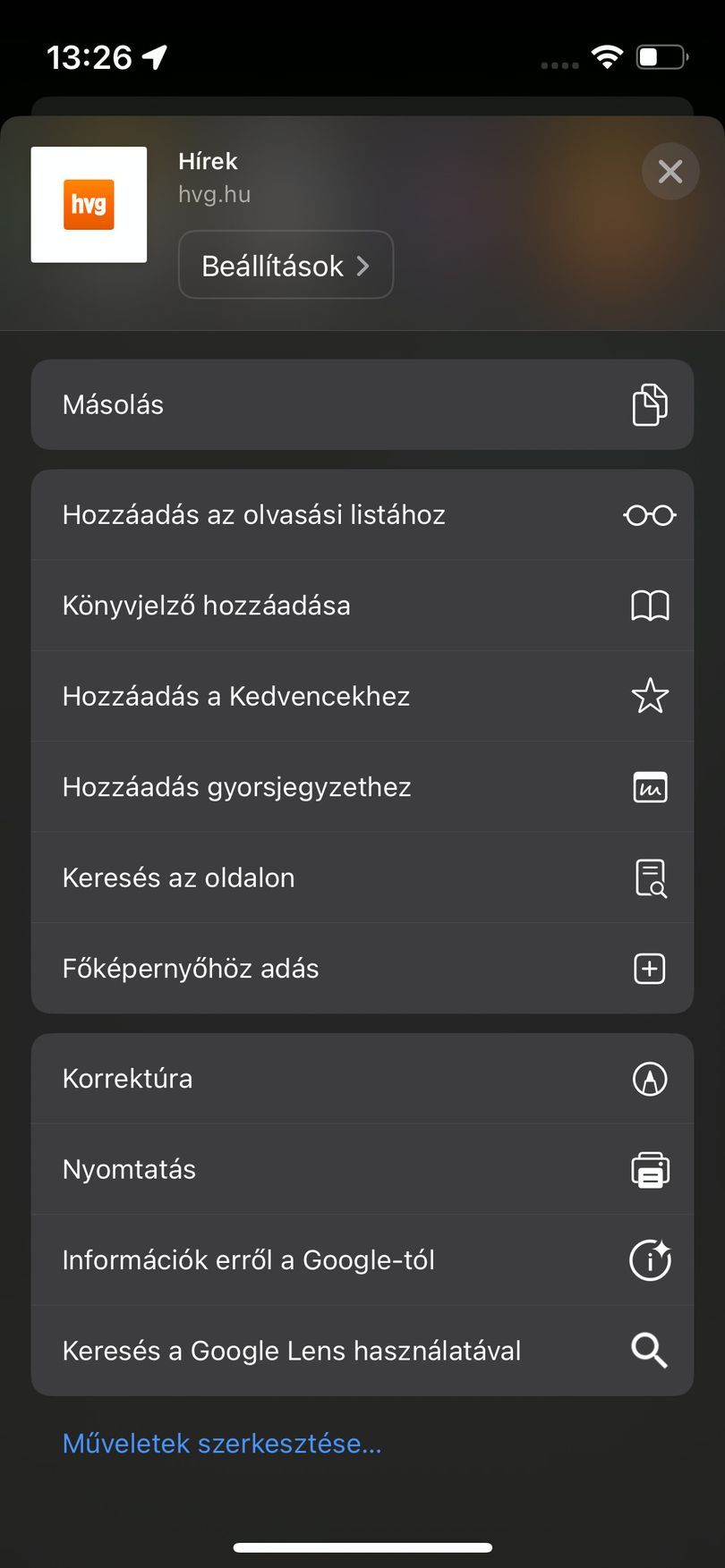Choose Könyvjelző hozzáadása
Screen dimensions: 725x1568
(362, 606)
